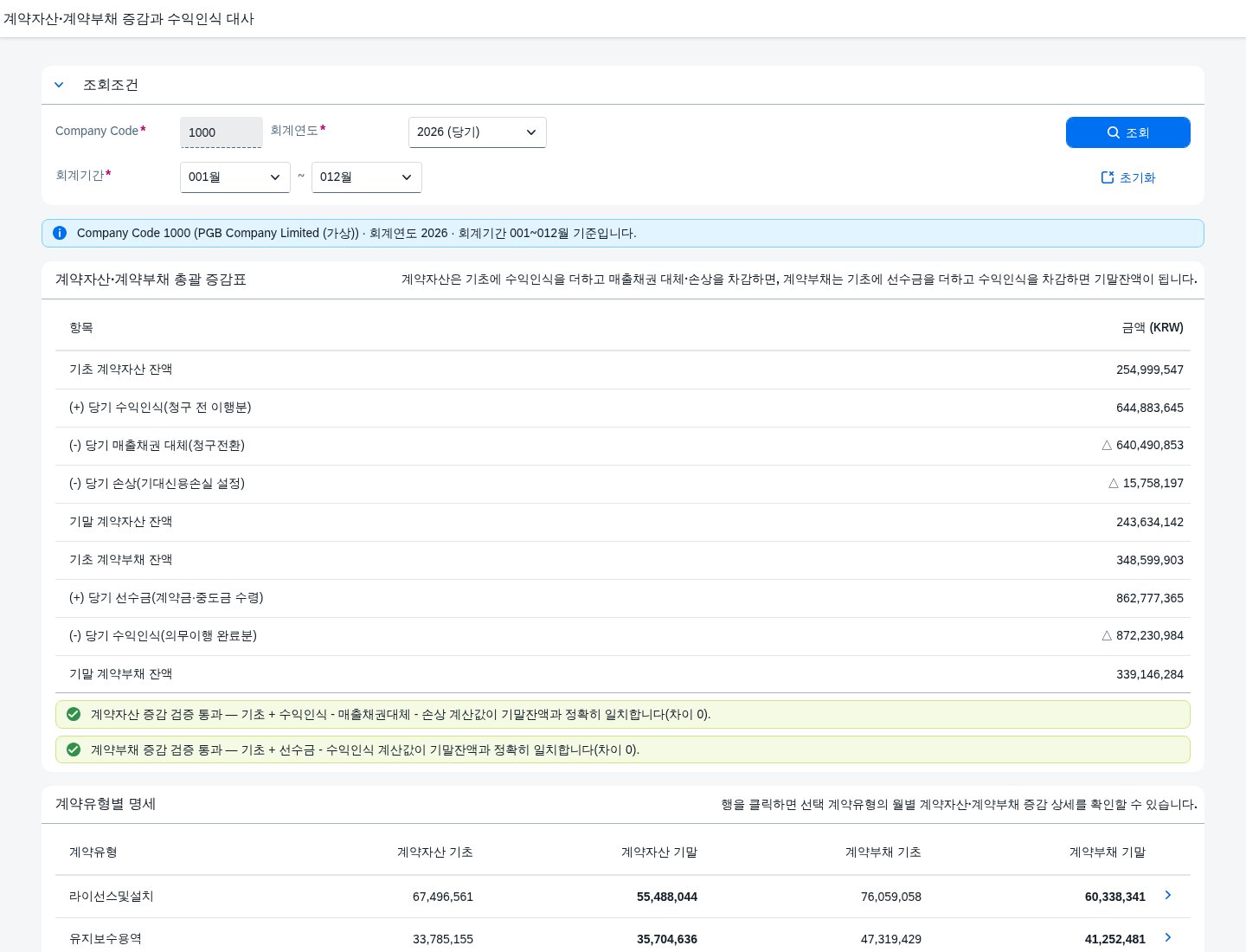Click the blue info icon in the notice bar

(60, 233)
